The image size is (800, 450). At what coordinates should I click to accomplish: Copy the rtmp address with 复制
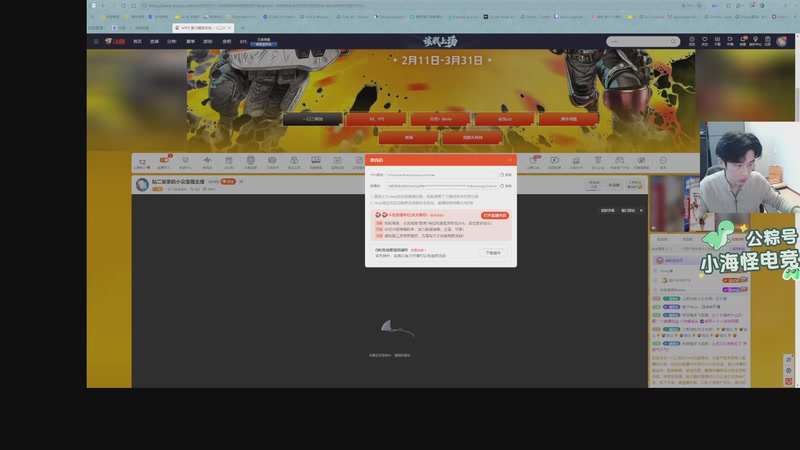pos(506,174)
